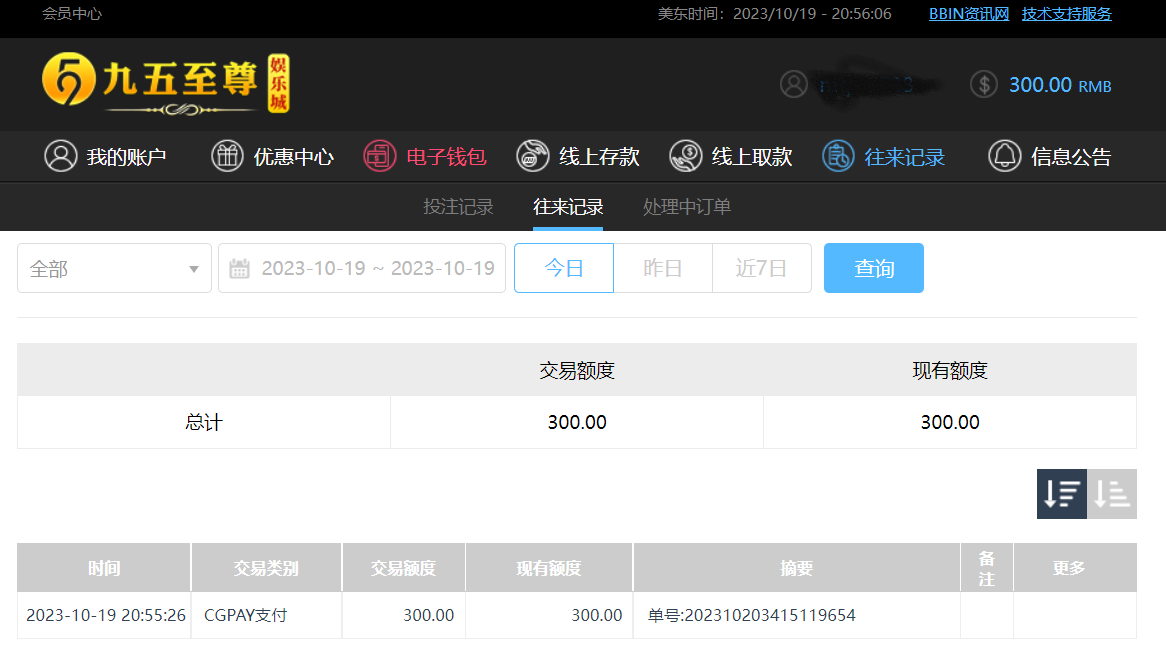Image resolution: width=1166 pixels, height=657 pixels.
Task: Select the 近7日 date filter
Action: [761, 268]
